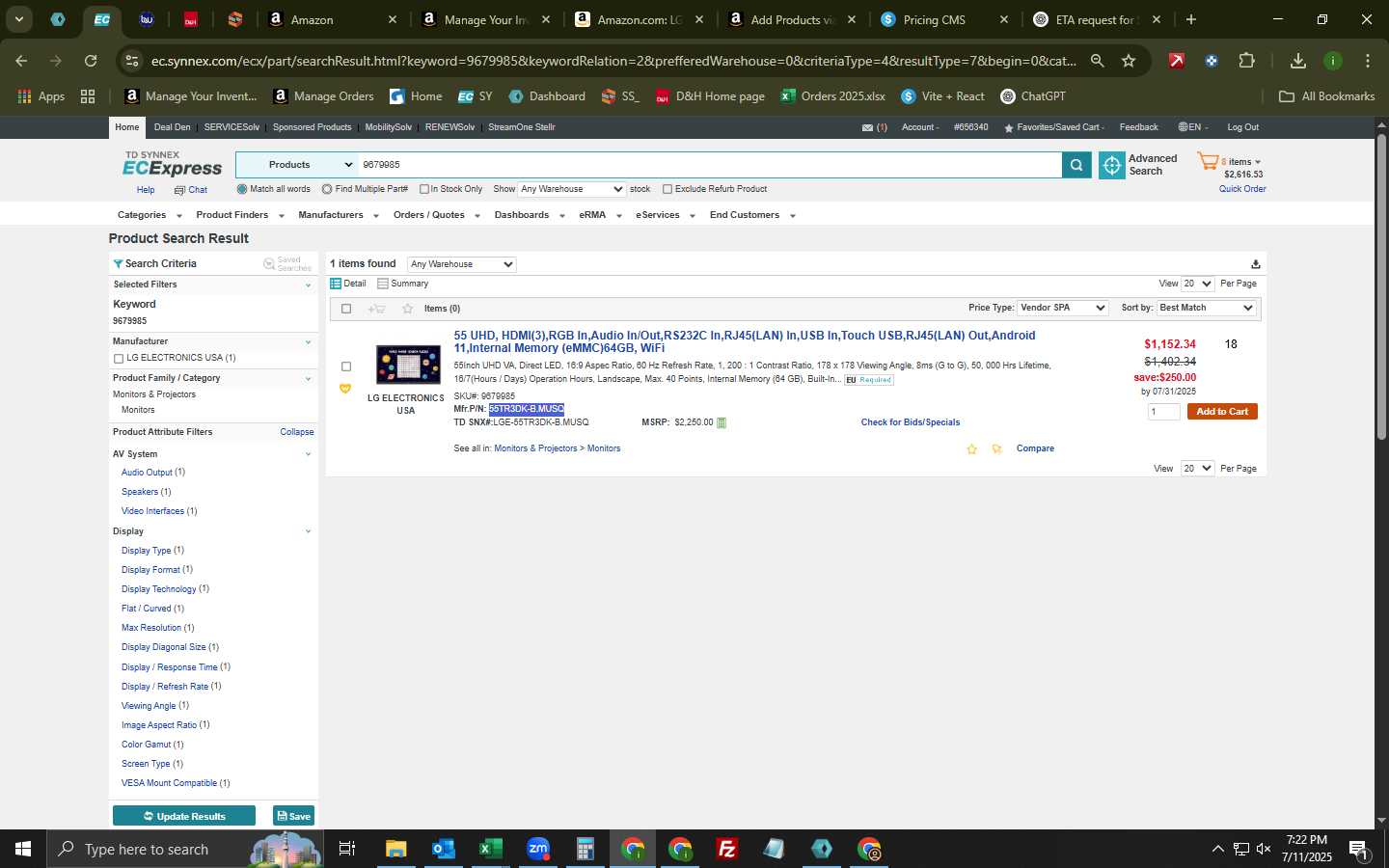Select Match all words radio button

(x=242, y=189)
